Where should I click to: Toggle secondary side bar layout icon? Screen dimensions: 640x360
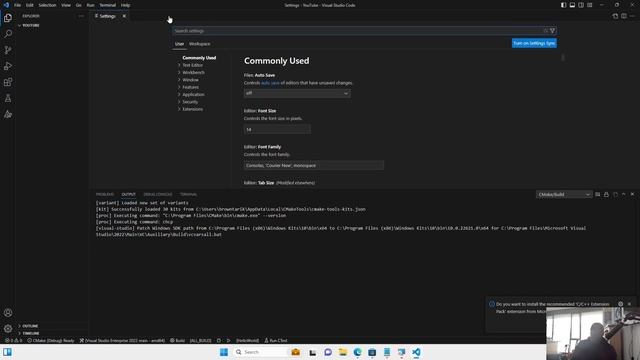click(x=581, y=5)
